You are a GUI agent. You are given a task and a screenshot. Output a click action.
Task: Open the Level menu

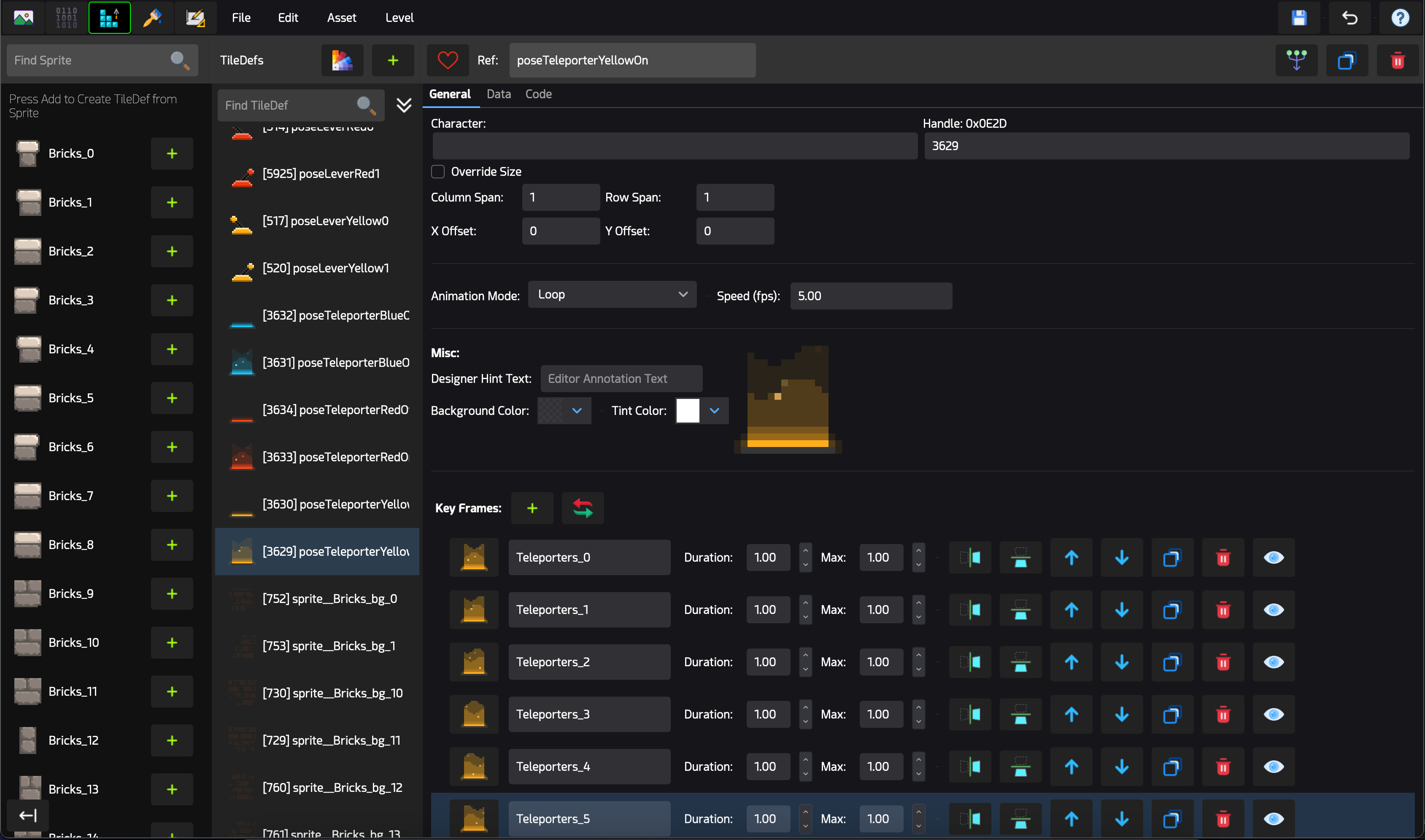[x=399, y=18]
